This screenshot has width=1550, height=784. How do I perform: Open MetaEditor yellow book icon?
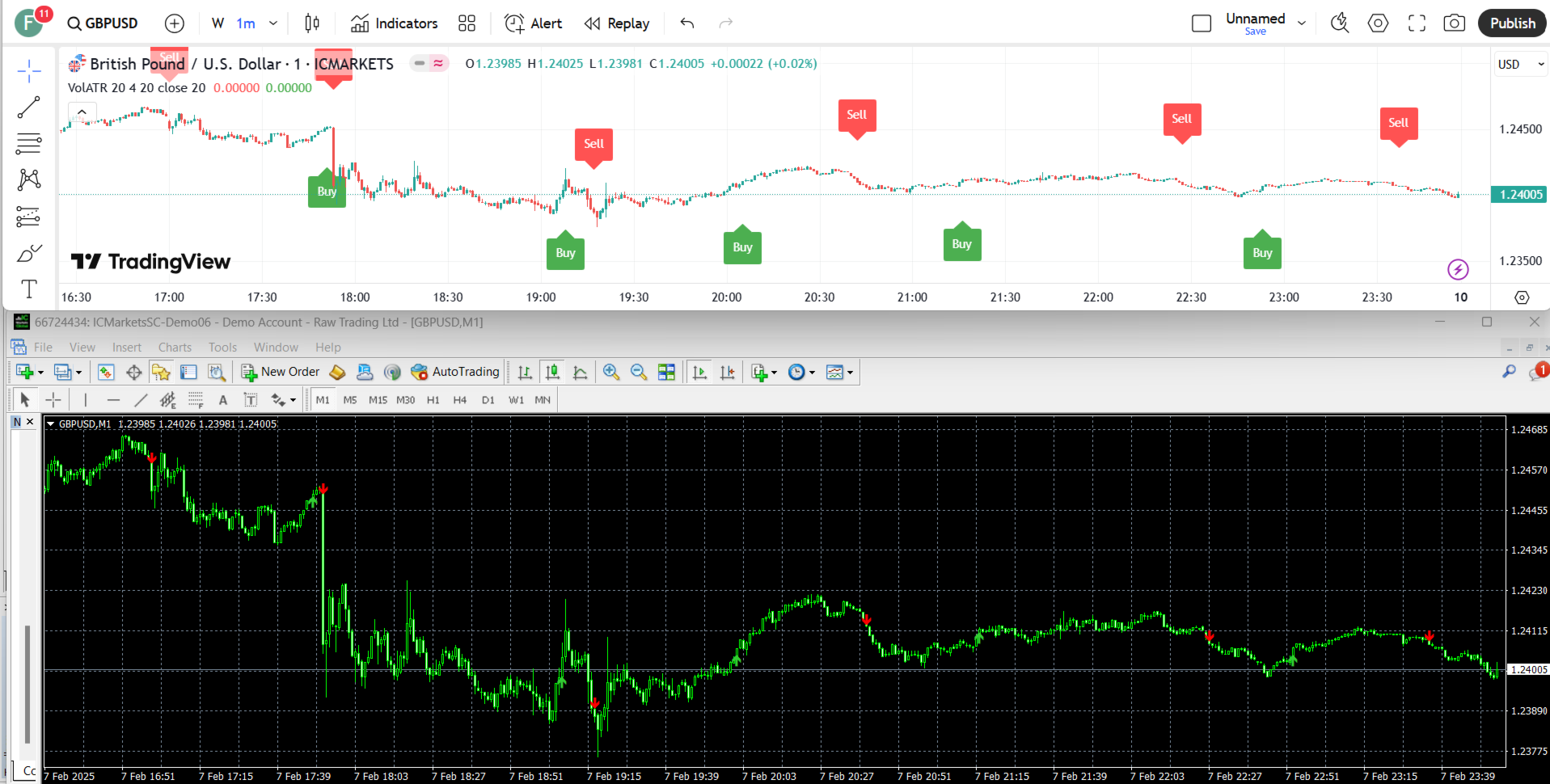337,372
